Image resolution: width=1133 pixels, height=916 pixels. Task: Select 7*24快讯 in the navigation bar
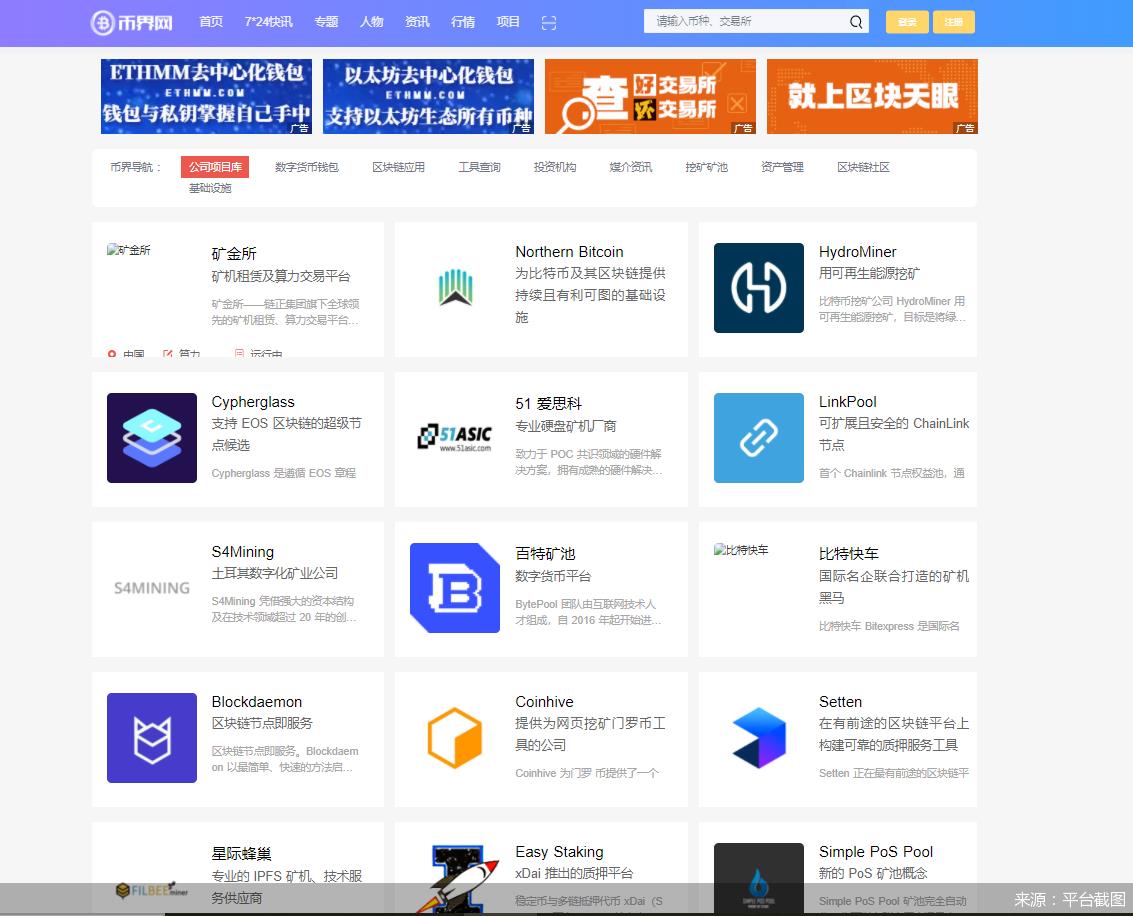[x=269, y=21]
